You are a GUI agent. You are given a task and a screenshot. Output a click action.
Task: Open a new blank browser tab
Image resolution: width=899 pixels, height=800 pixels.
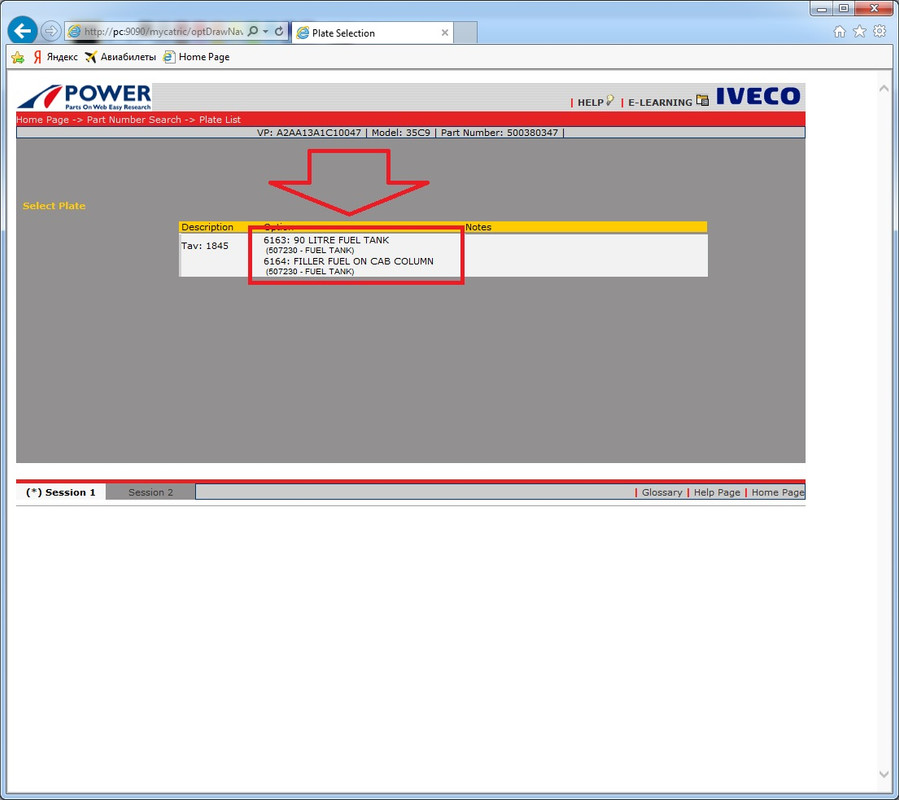pos(465,33)
